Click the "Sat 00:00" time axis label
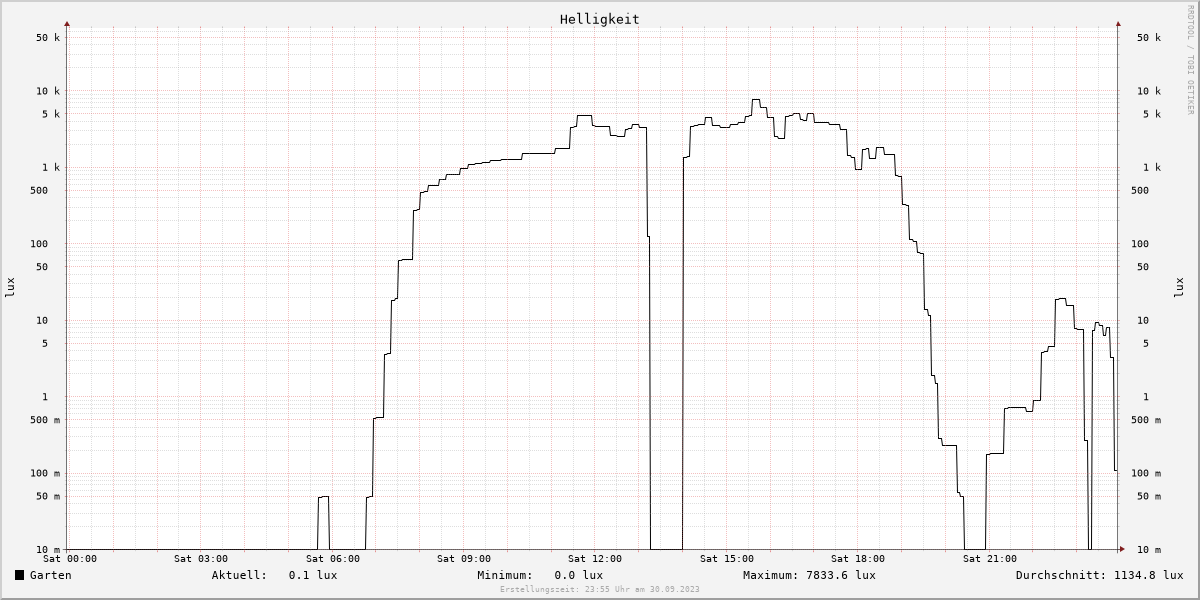The width and height of the screenshot is (1200, 600). coord(70,559)
